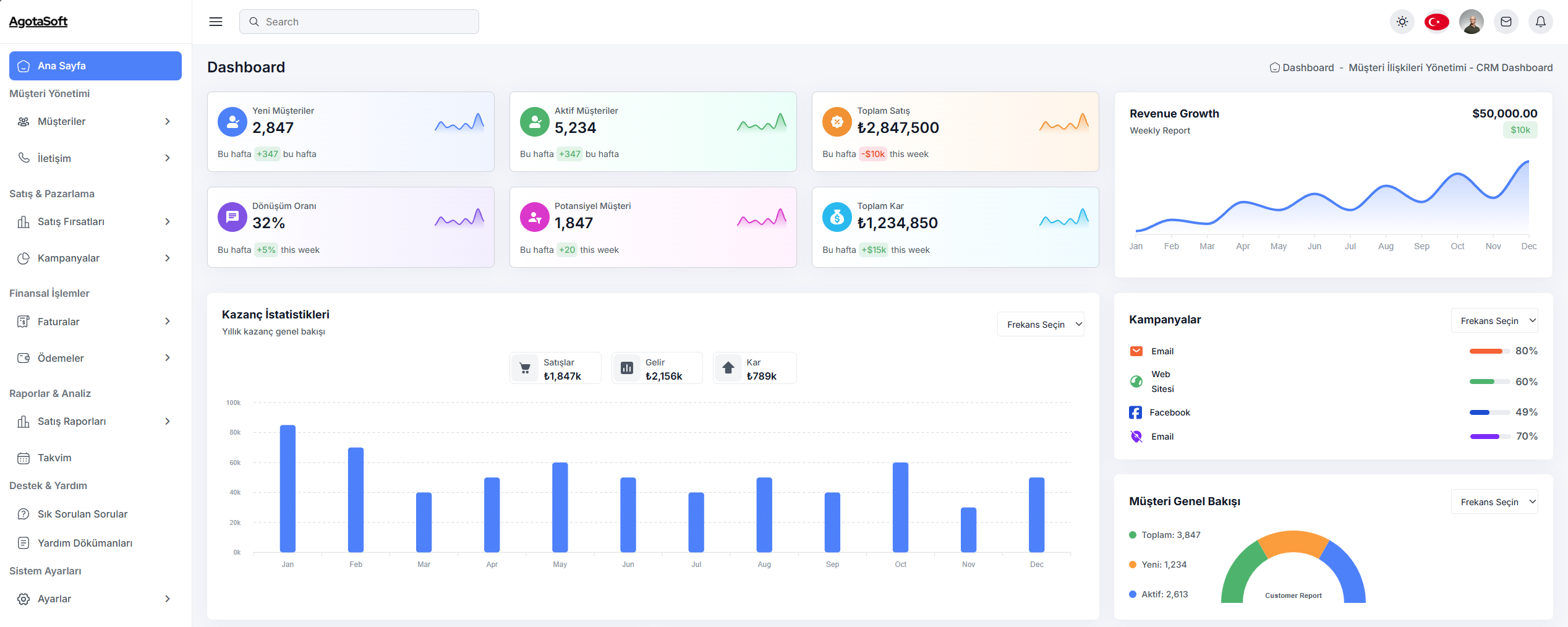
Task: Click the Satış Raporları chart icon
Action: click(23, 422)
